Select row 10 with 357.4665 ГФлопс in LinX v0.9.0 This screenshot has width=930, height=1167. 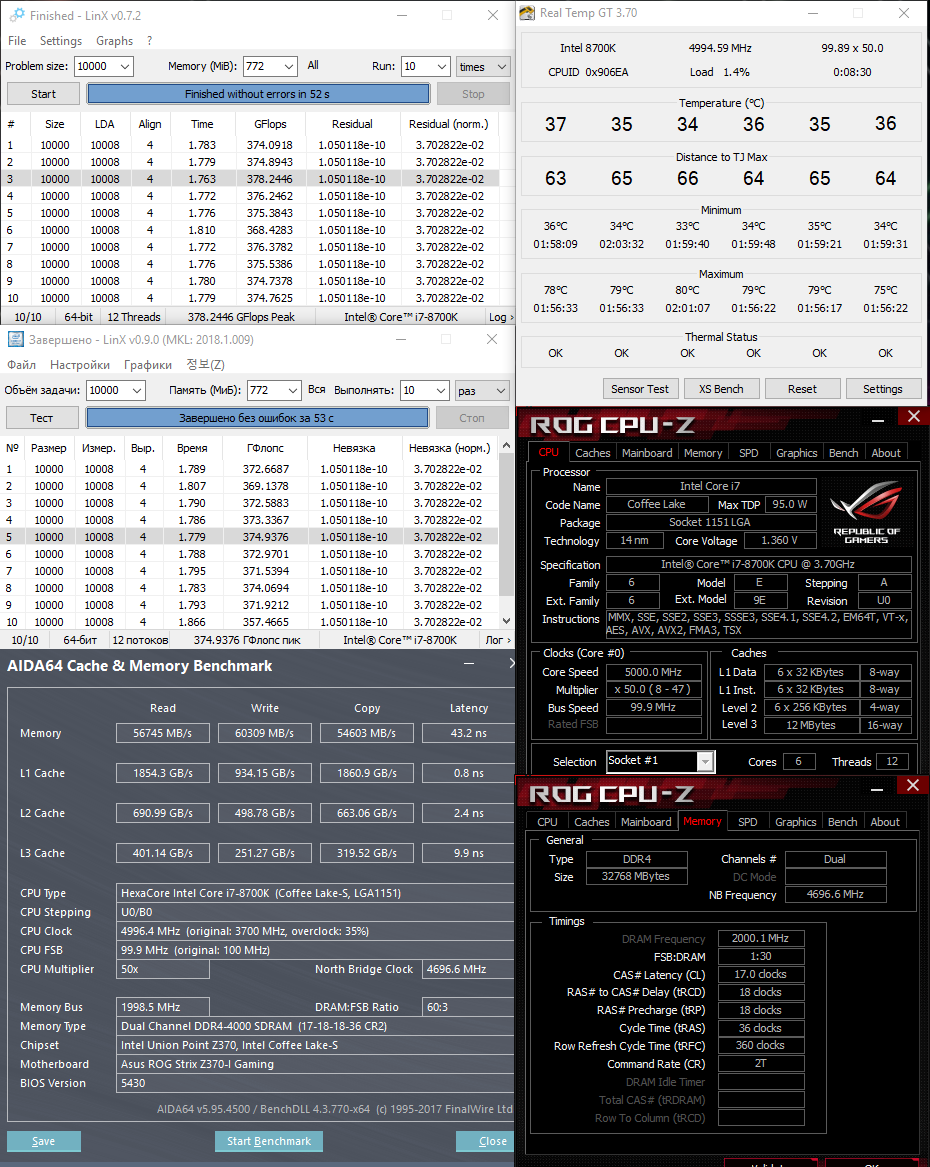[x=250, y=621]
